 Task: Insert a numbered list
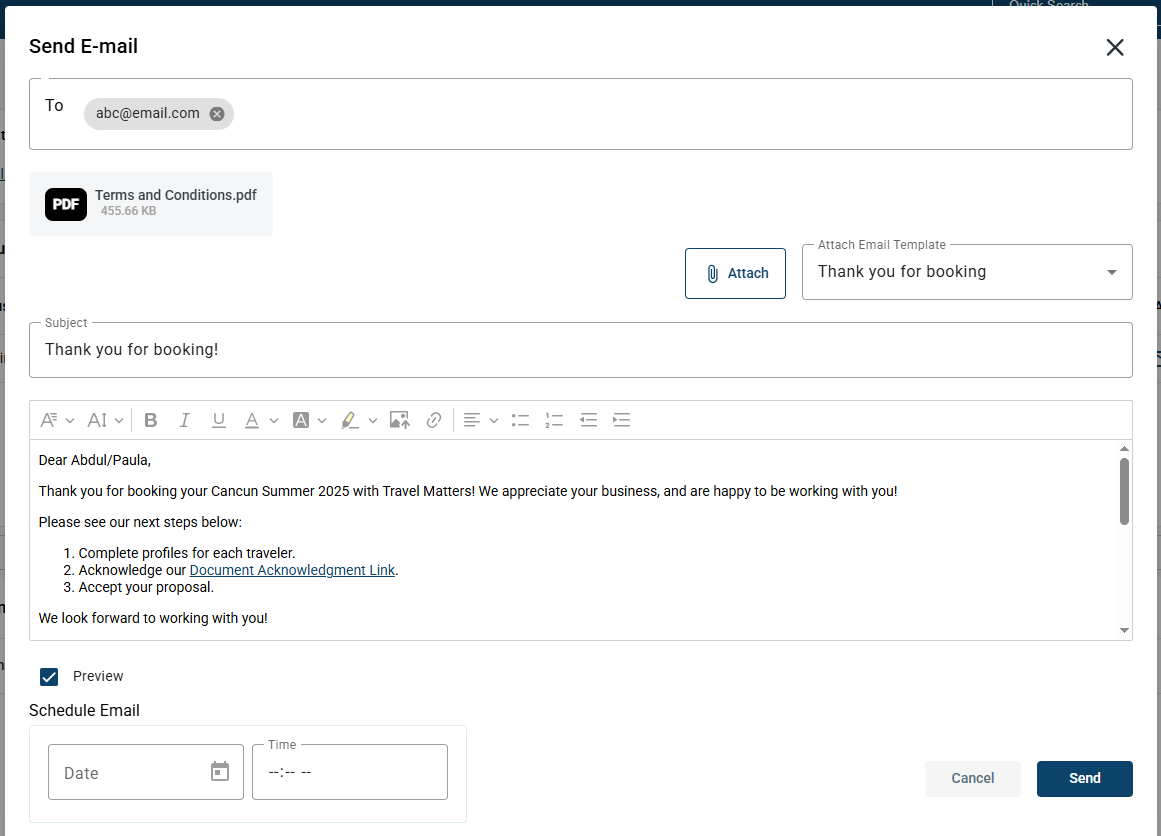[x=554, y=420]
